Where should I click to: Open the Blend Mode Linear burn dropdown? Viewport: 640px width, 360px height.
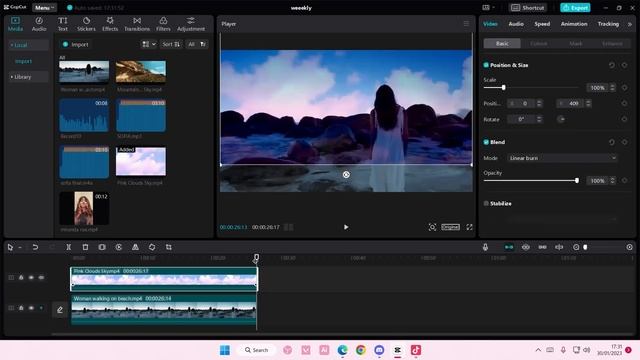click(x=562, y=158)
